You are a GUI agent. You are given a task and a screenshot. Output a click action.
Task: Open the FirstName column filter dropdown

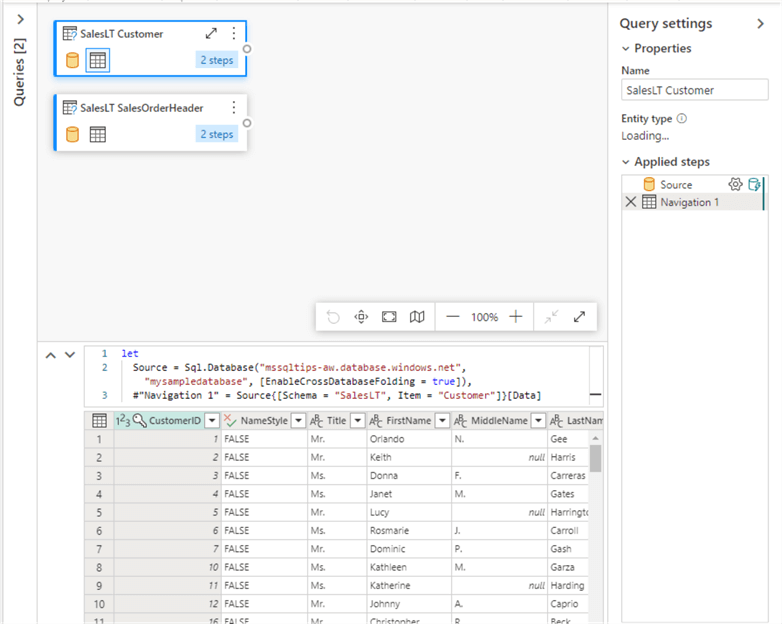443,421
